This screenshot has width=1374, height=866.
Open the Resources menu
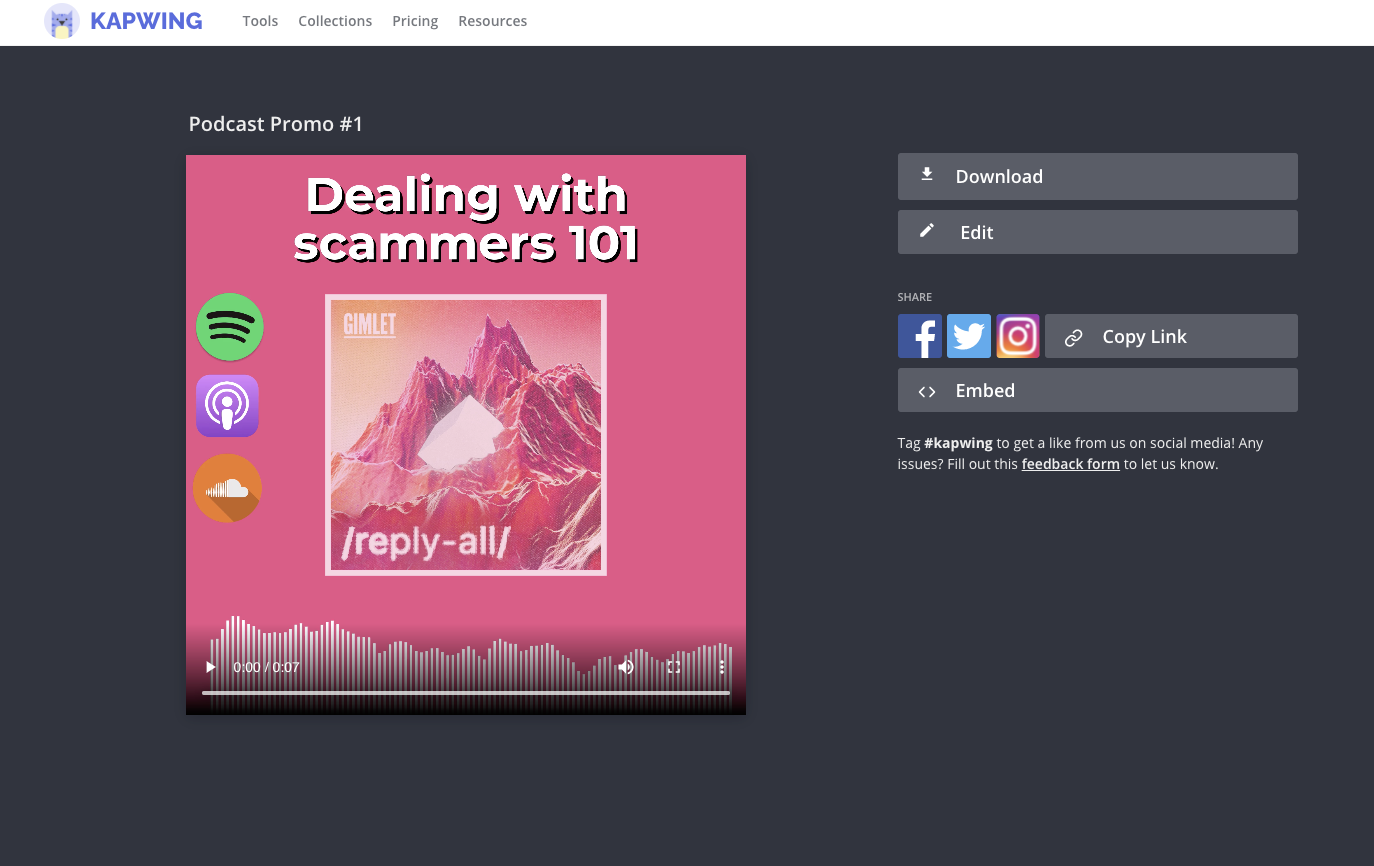tap(492, 21)
